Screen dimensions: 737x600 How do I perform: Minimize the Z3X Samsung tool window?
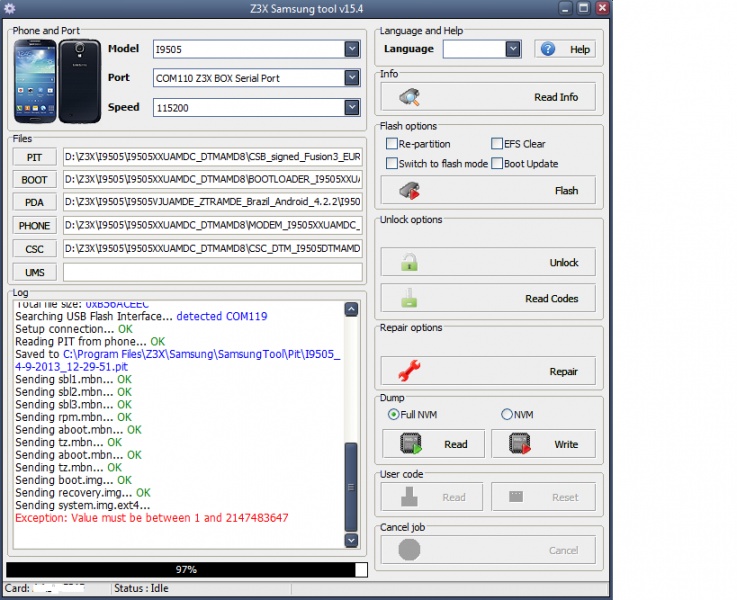tap(565, 8)
